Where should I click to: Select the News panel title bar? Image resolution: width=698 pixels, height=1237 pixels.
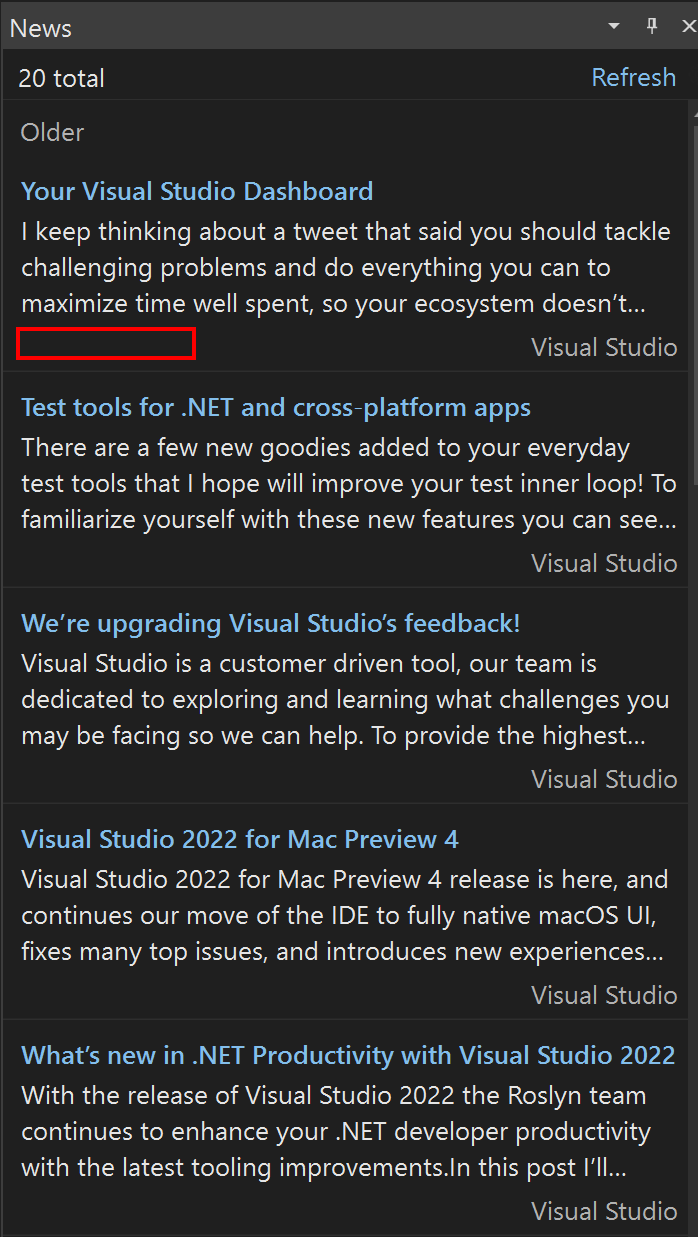40,26
